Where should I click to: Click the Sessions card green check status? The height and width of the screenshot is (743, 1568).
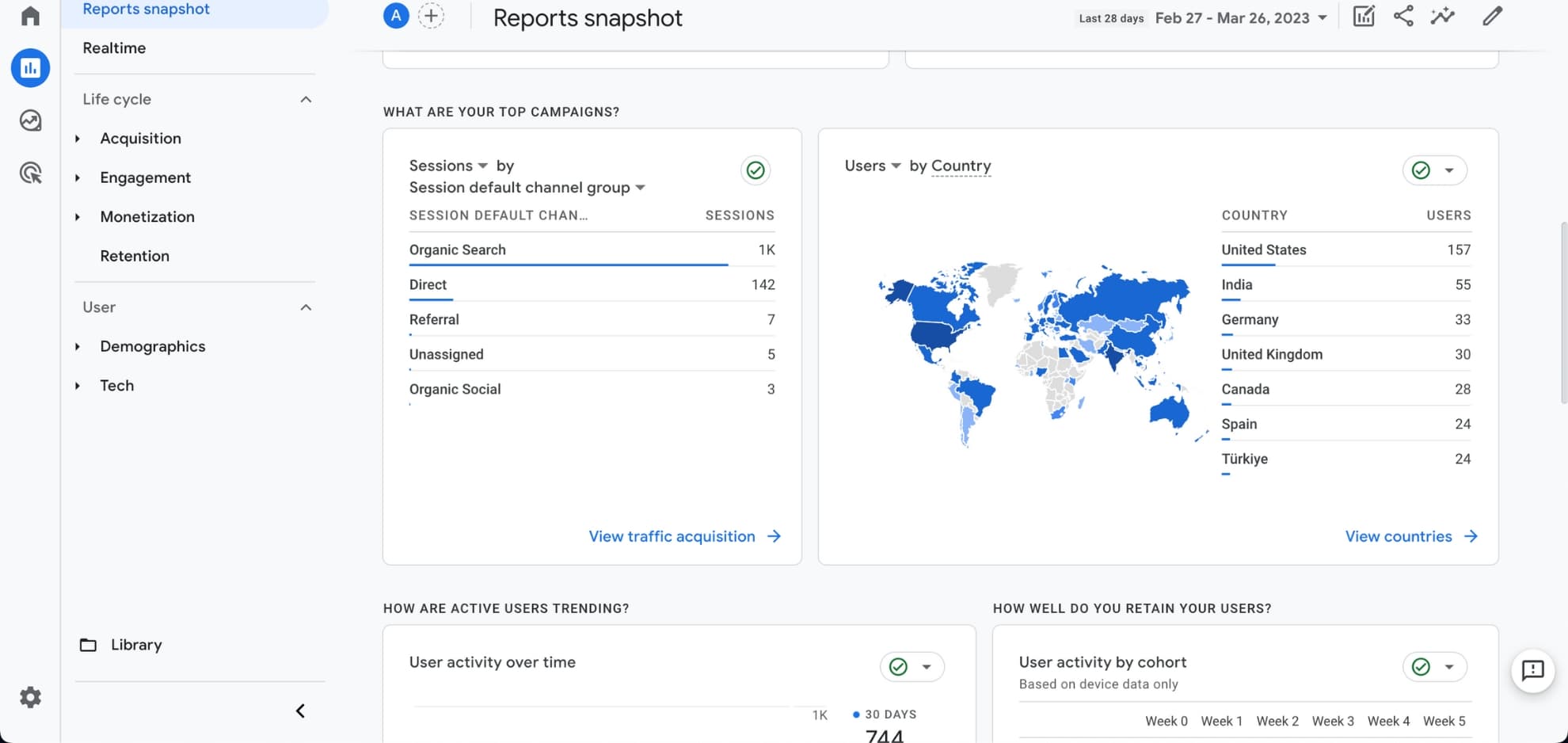tap(755, 170)
